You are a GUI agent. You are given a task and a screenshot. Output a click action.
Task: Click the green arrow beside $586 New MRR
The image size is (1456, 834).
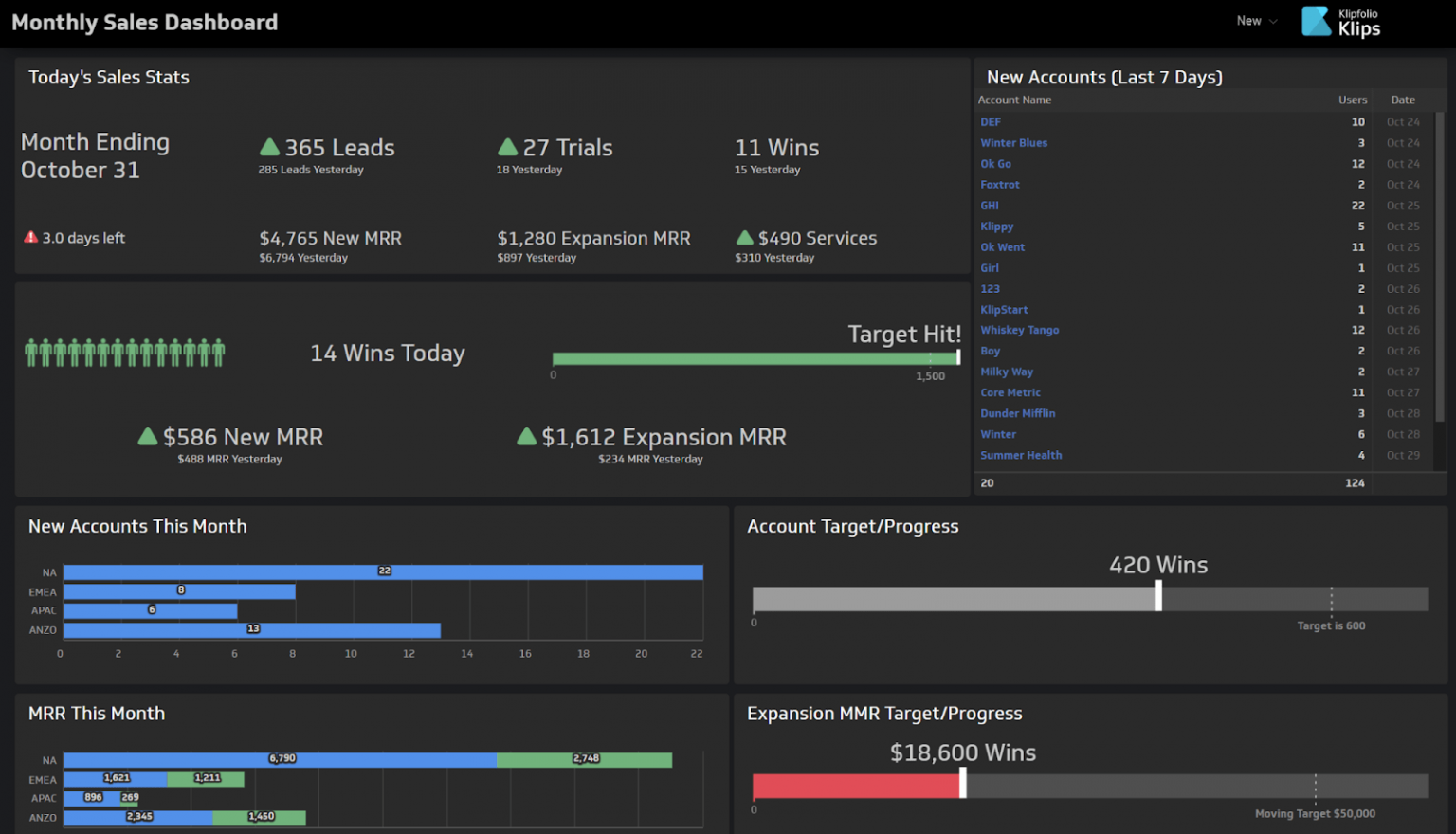click(x=147, y=437)
